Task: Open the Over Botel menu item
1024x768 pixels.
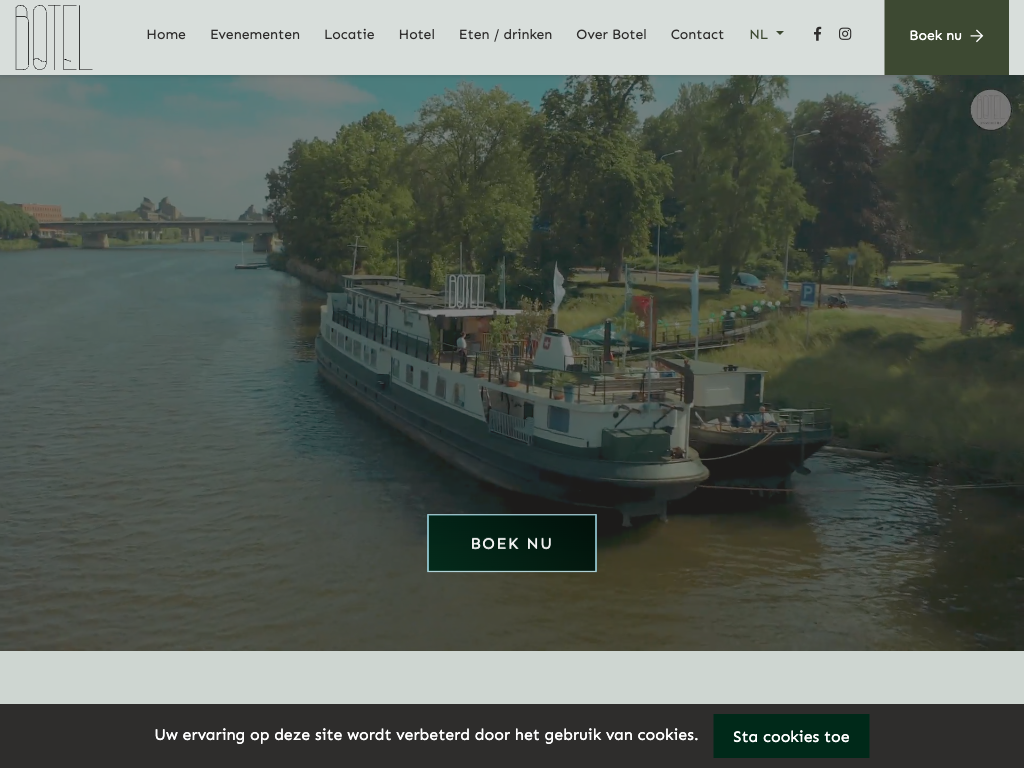Action: pyautogui.click(x=611, y=34)
